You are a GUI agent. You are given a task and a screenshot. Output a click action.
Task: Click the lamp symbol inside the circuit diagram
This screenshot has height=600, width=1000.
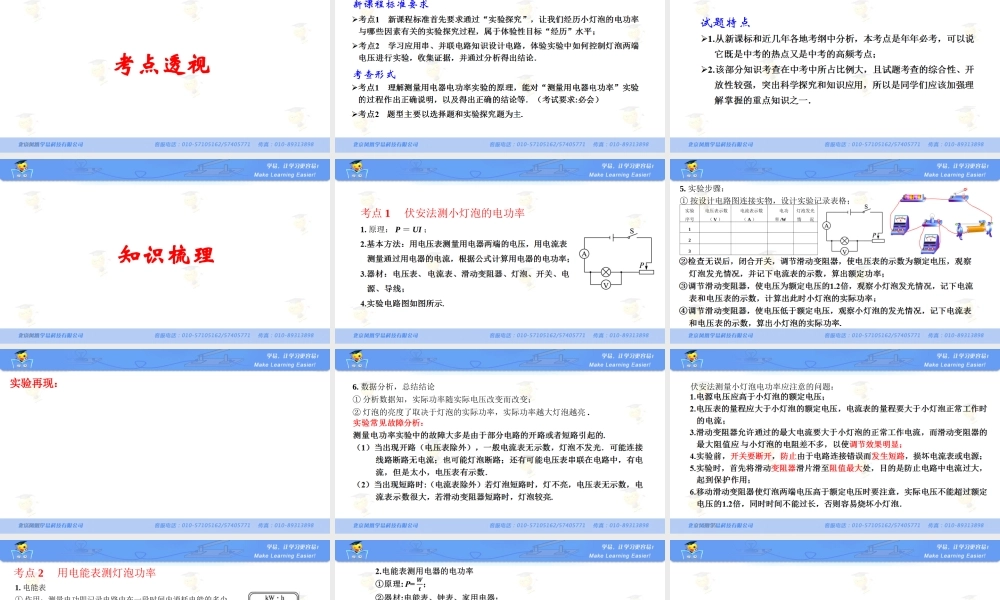click(606, 270)
